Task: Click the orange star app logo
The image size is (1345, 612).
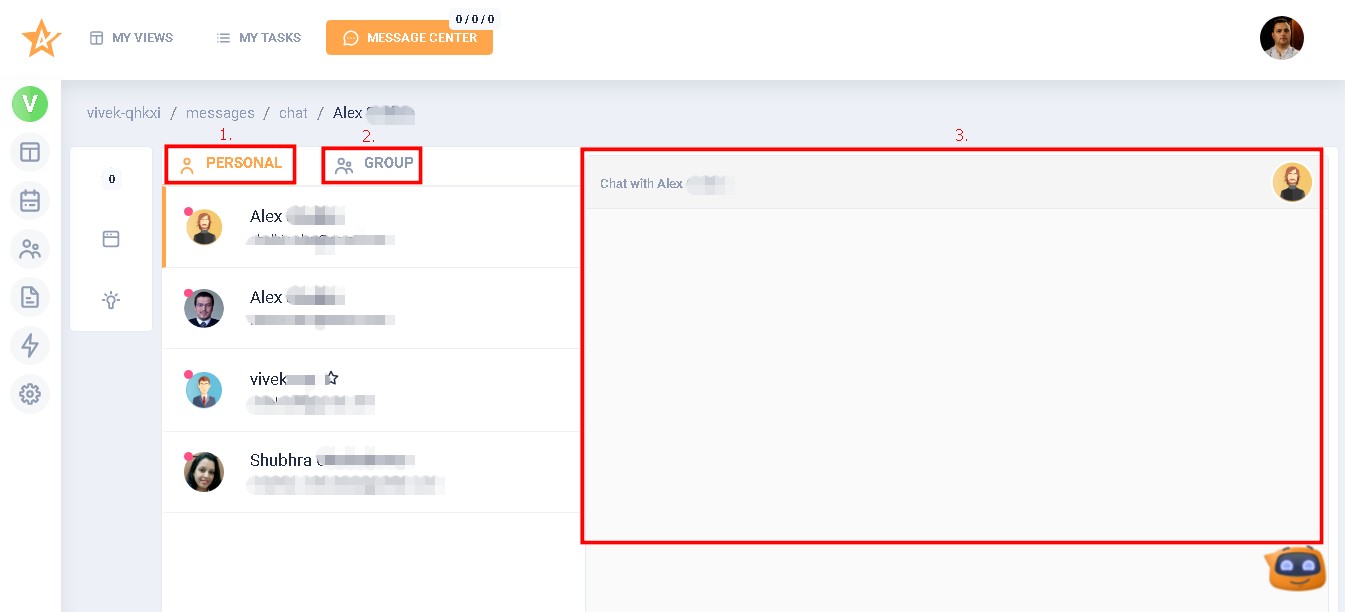Action: [x=41, y=37]
